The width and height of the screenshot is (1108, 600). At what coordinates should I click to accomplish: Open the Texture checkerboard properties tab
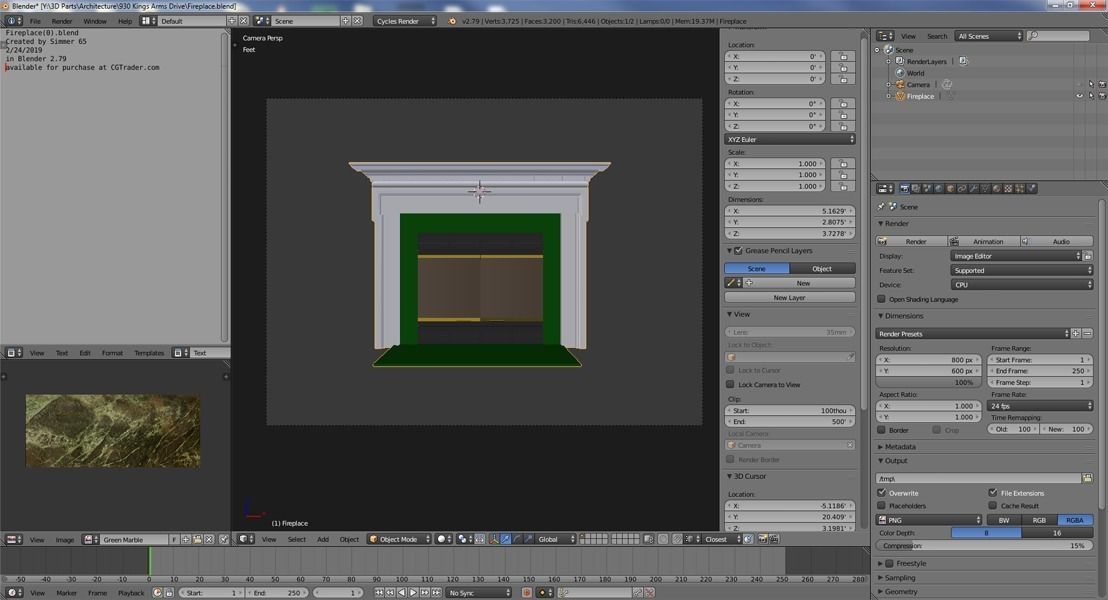point(1008,188)
